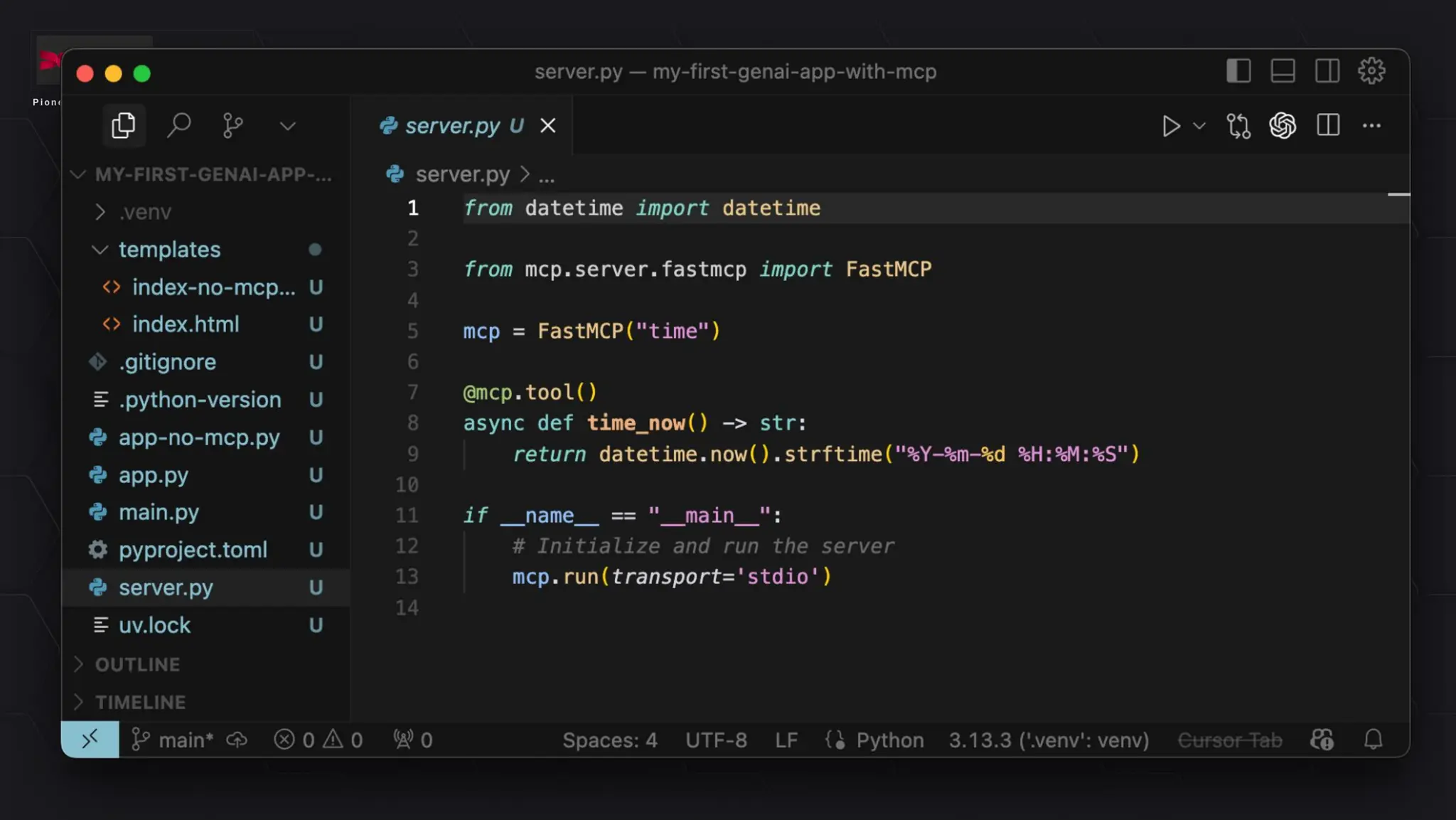Open settings gear in title bar
This screenshot has height=820, width=1456.
click(1371, 71)
